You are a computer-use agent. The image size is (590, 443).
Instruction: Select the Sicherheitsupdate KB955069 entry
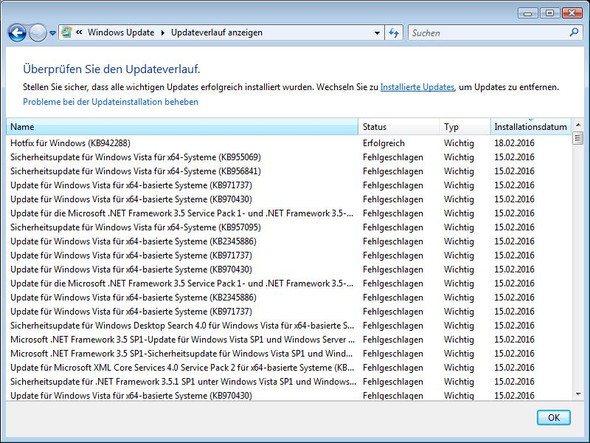289,157
